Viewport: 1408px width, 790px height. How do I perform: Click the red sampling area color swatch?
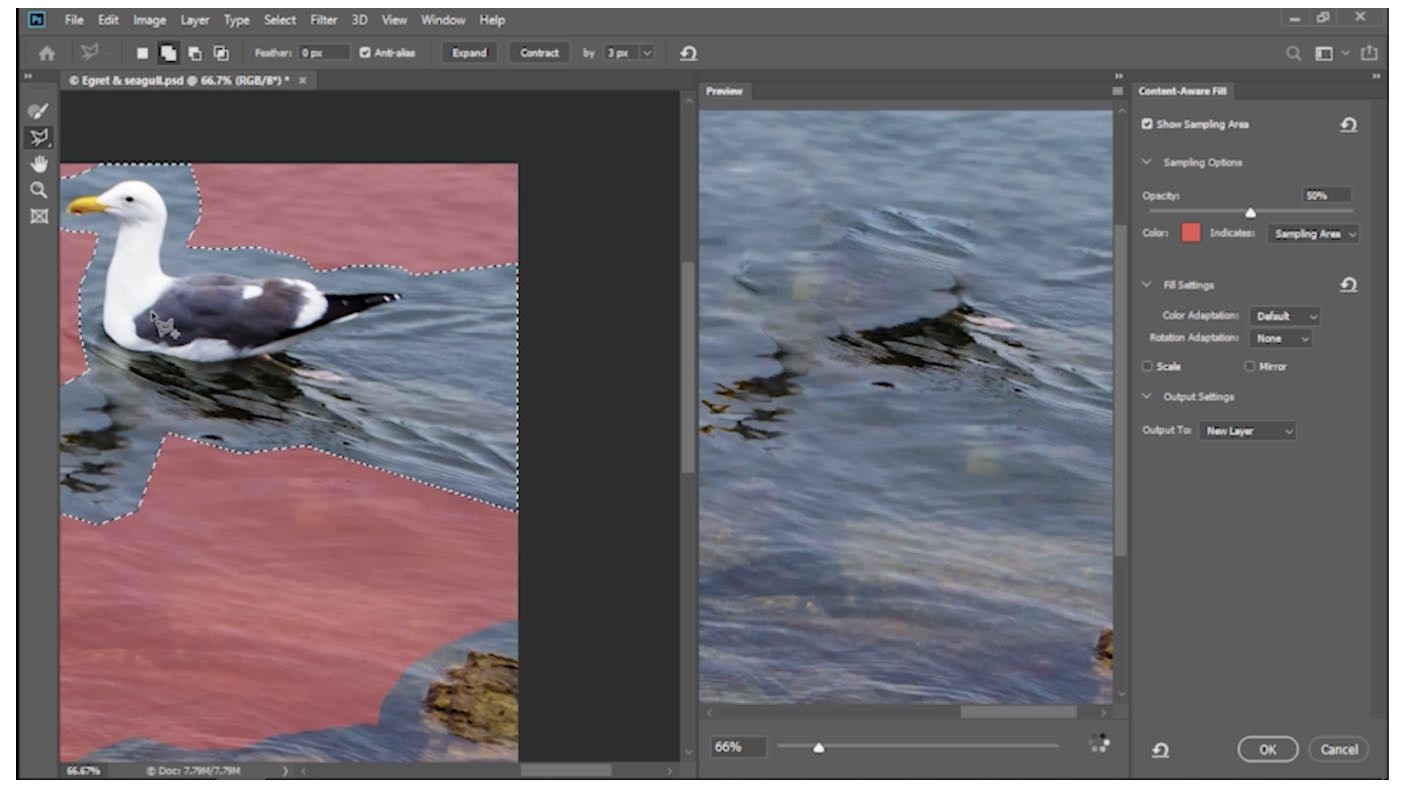(x=1188, y=234)
